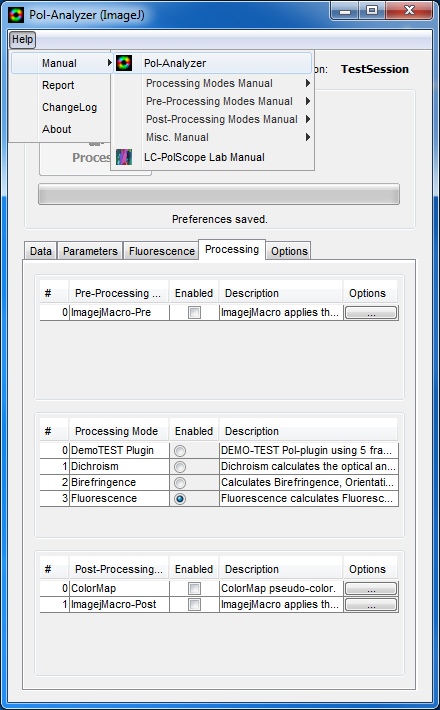
Task: Expand Misc. Manual submenu
Action: coord(212,137)
